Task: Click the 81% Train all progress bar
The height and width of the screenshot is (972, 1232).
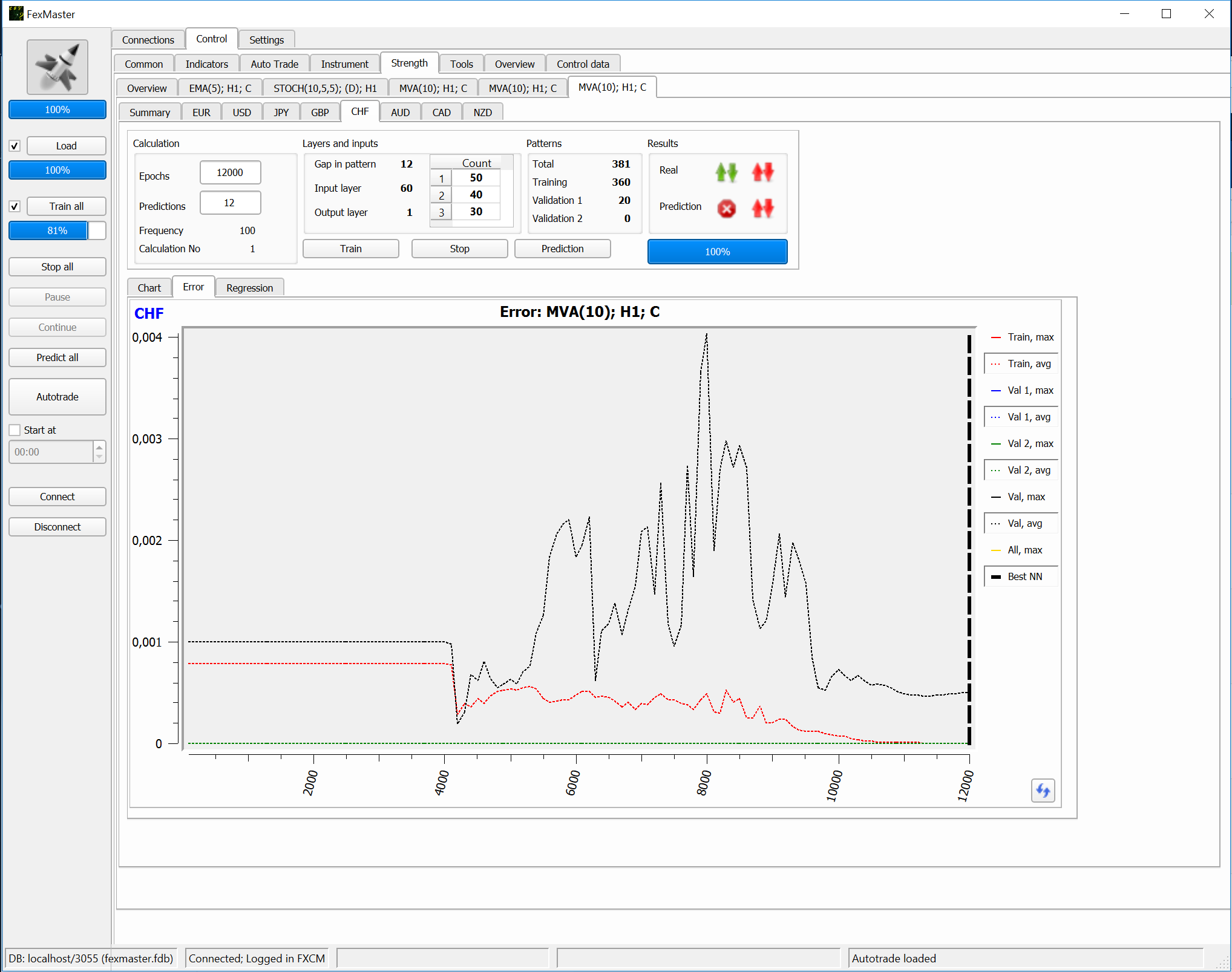Action: pos(57,230)
